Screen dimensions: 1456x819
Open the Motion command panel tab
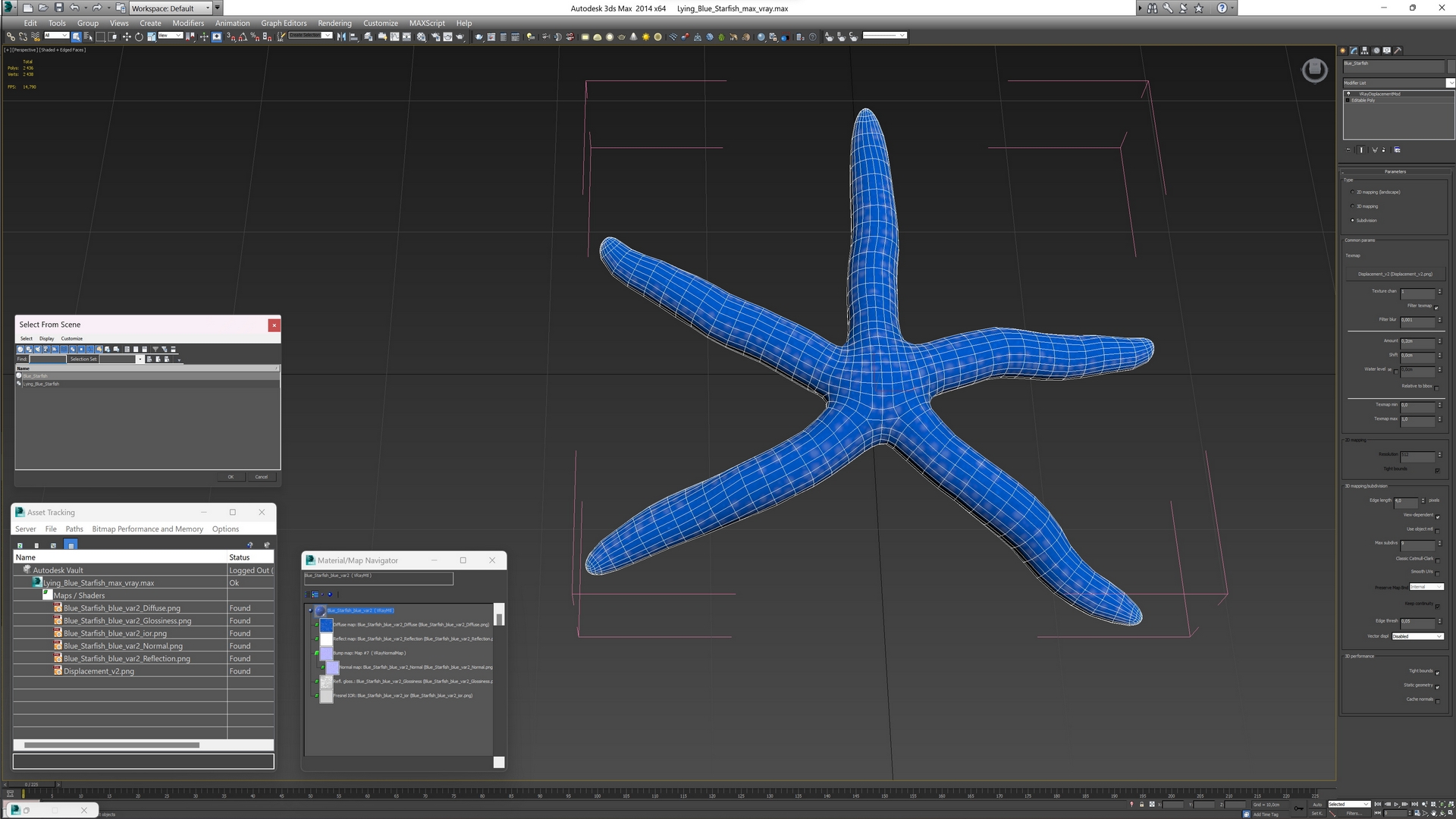tap(1376, 51)
